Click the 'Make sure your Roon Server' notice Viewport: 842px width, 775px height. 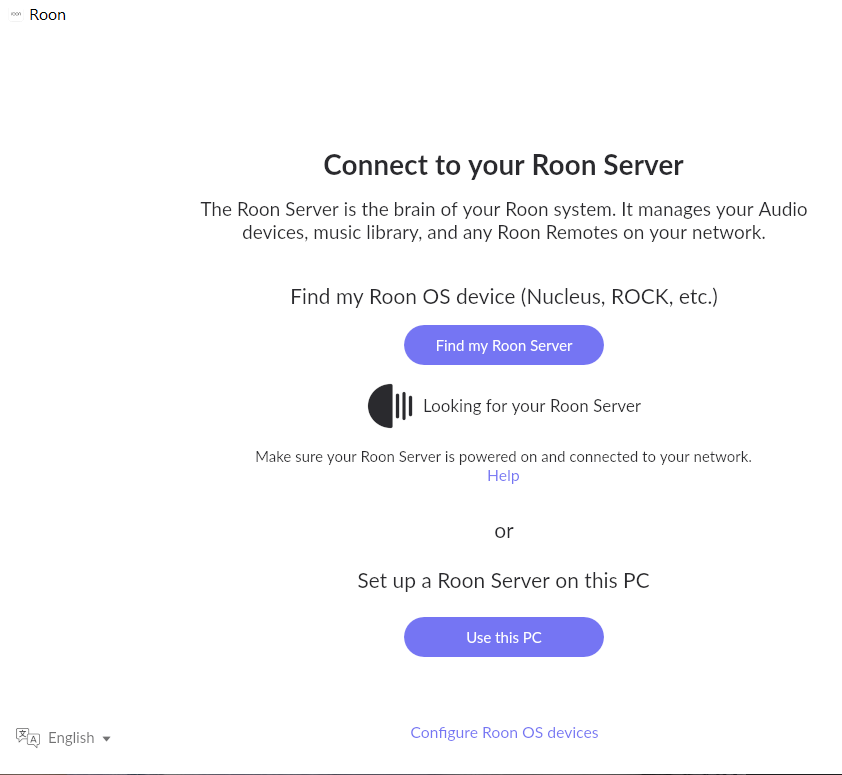pyautogui.click(x=503, y=457)
